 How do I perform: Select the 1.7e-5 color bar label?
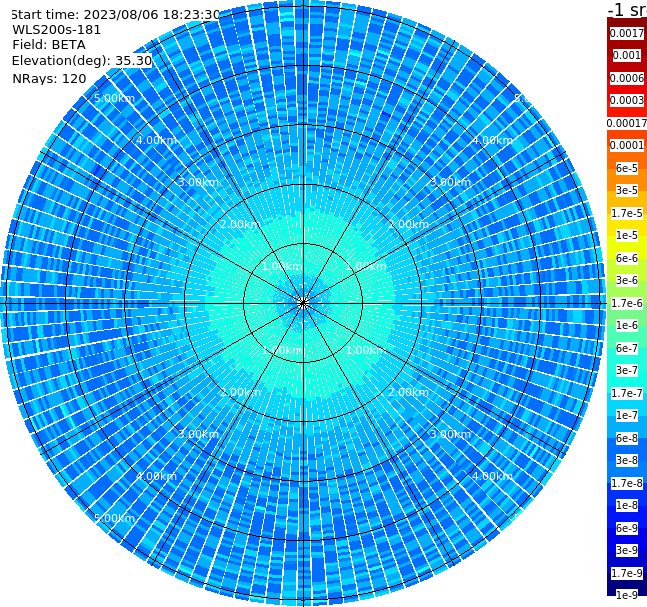[627, 213]
